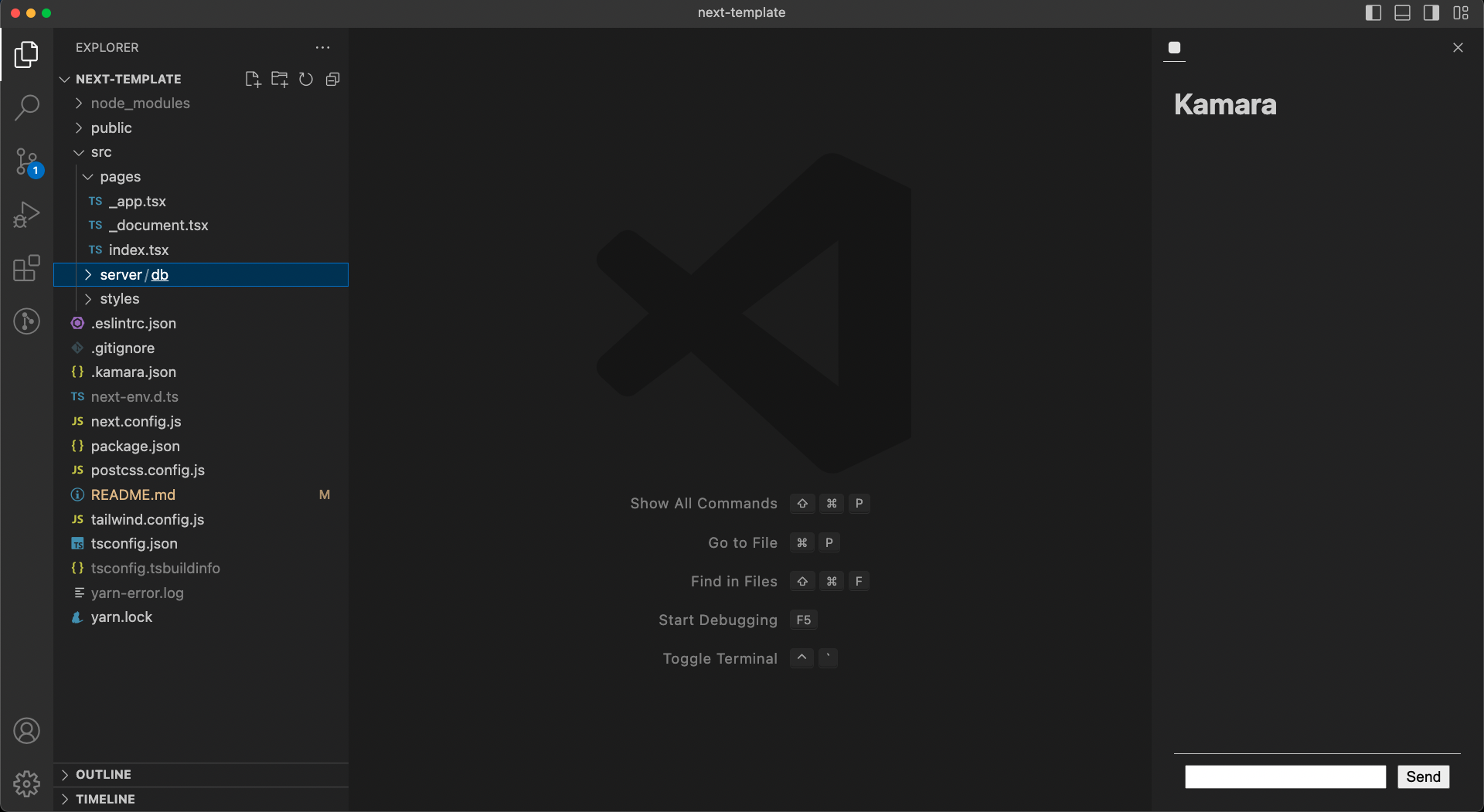Open tsconfig.tsbuildinfo file
Viewport: 1484px width, 812px height.
pyautogui.click(x=200, y=568)
